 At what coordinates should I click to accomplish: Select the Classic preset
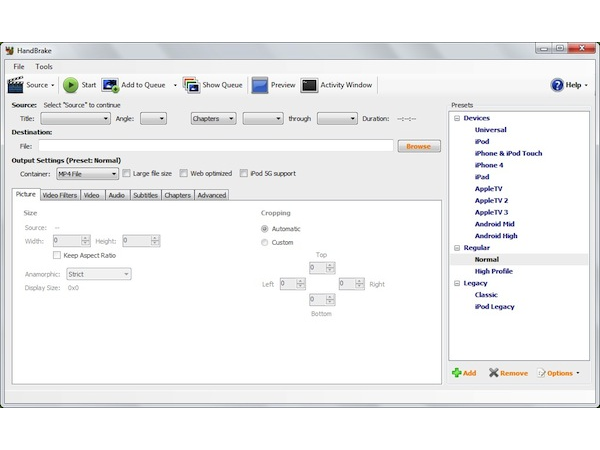(486, 295)
